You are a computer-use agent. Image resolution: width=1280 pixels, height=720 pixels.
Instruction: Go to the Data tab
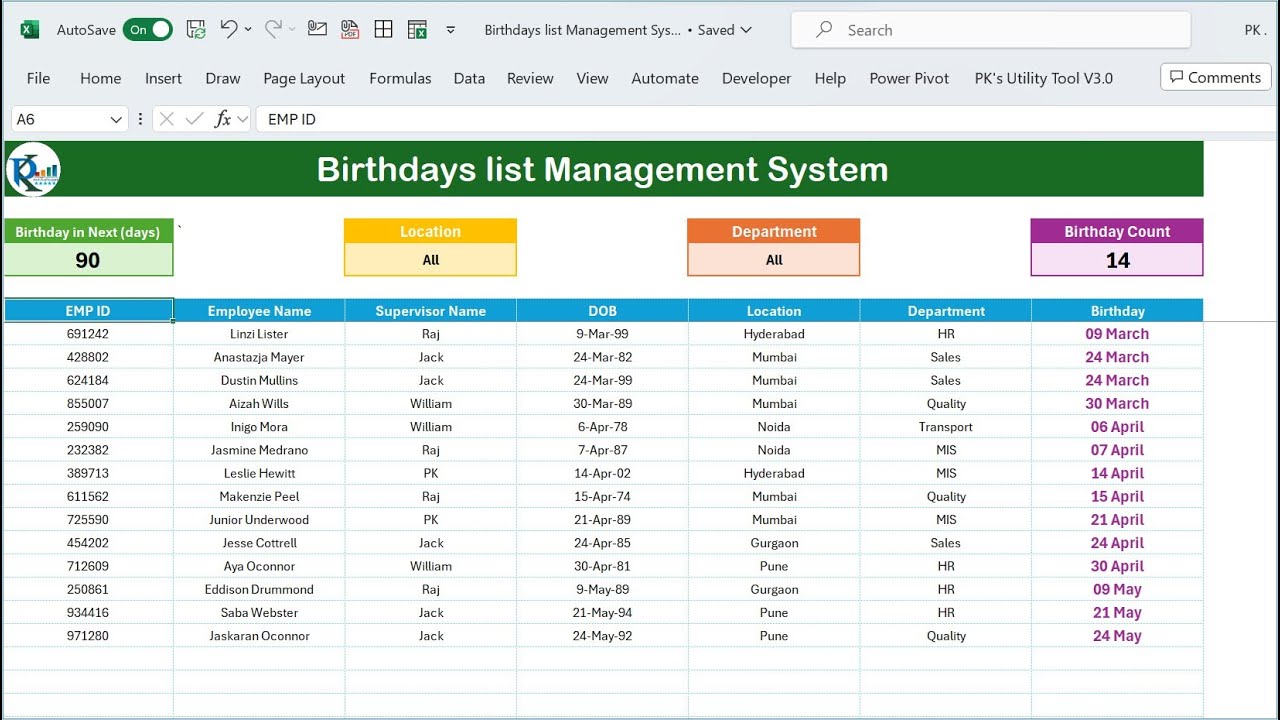coord(469,78)
